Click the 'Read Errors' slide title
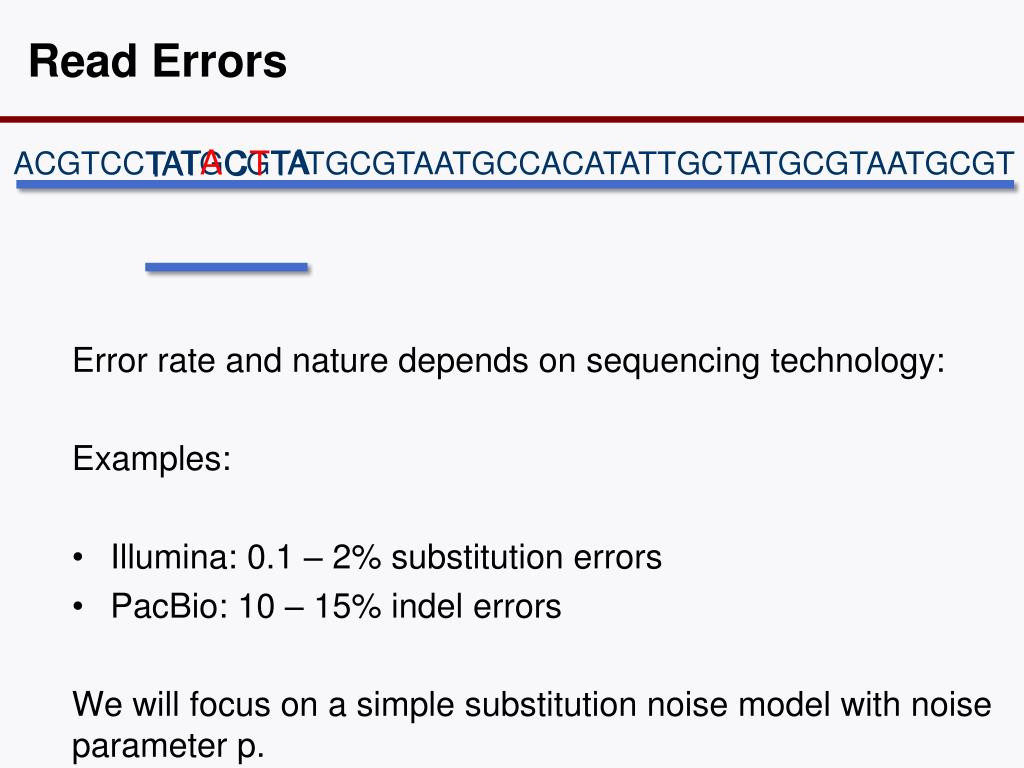This screenshot has height=768, width=1024. [x=157, y=61]
